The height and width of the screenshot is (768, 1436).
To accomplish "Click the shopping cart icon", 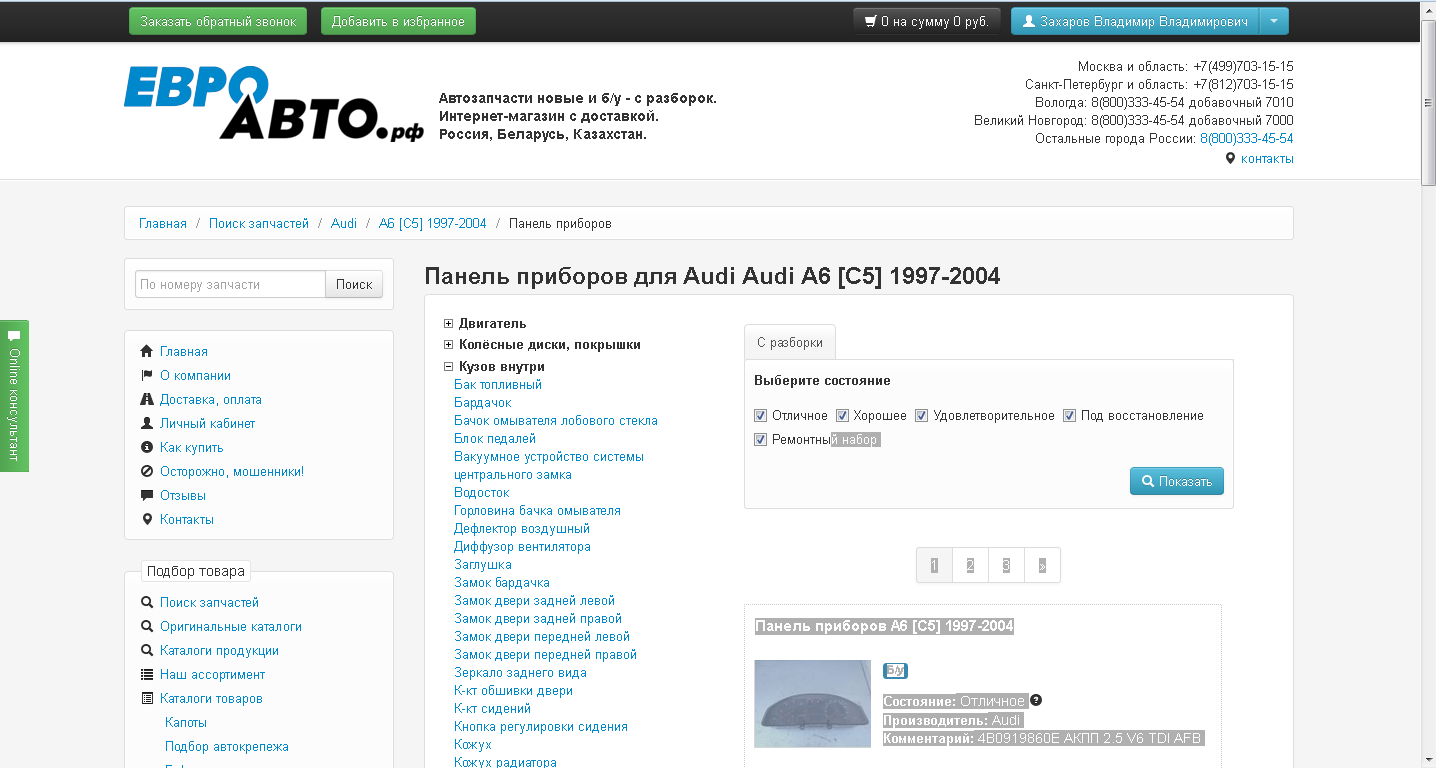I will [x=871, y=21].
